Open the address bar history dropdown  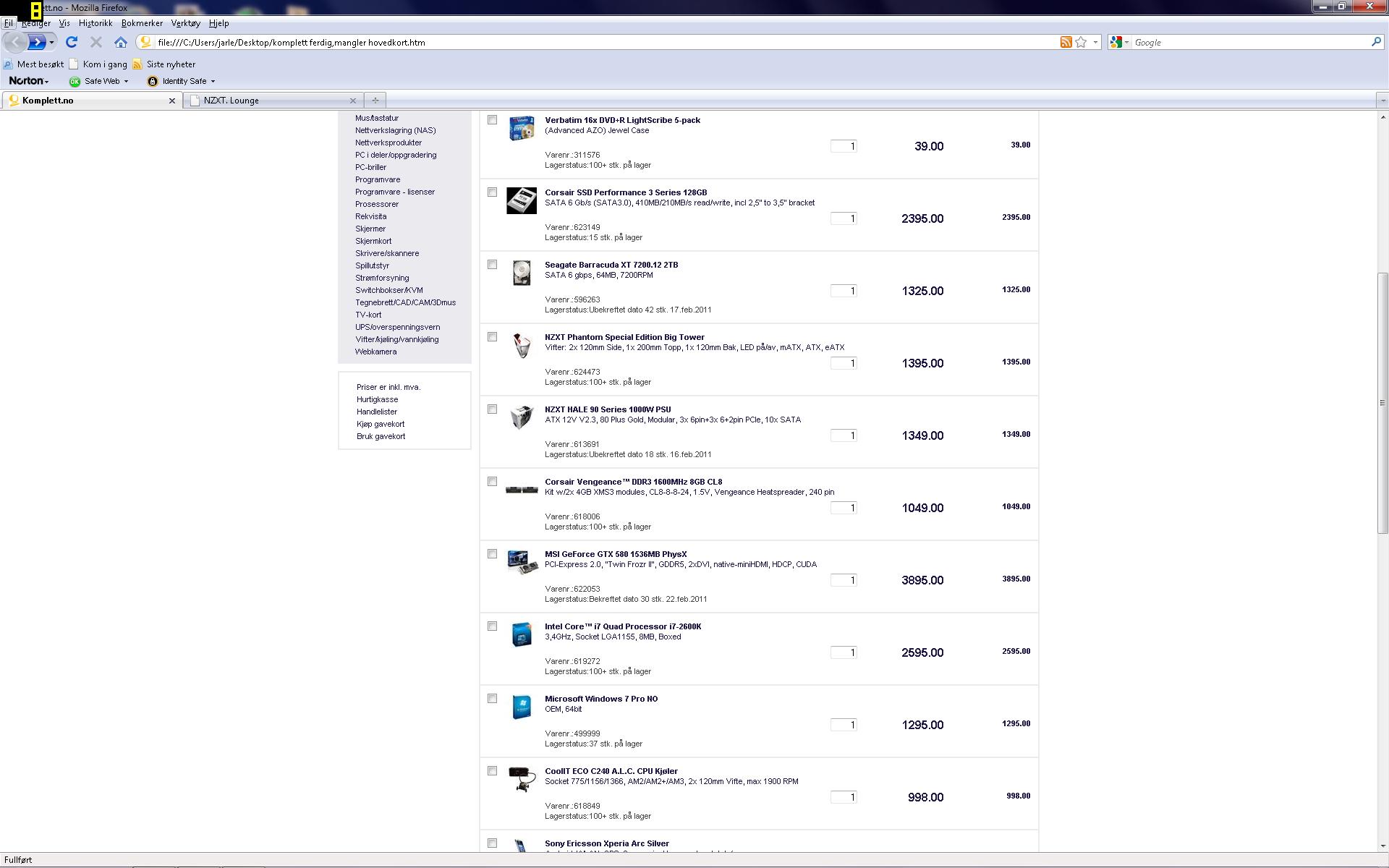[x=1095, y=42]
